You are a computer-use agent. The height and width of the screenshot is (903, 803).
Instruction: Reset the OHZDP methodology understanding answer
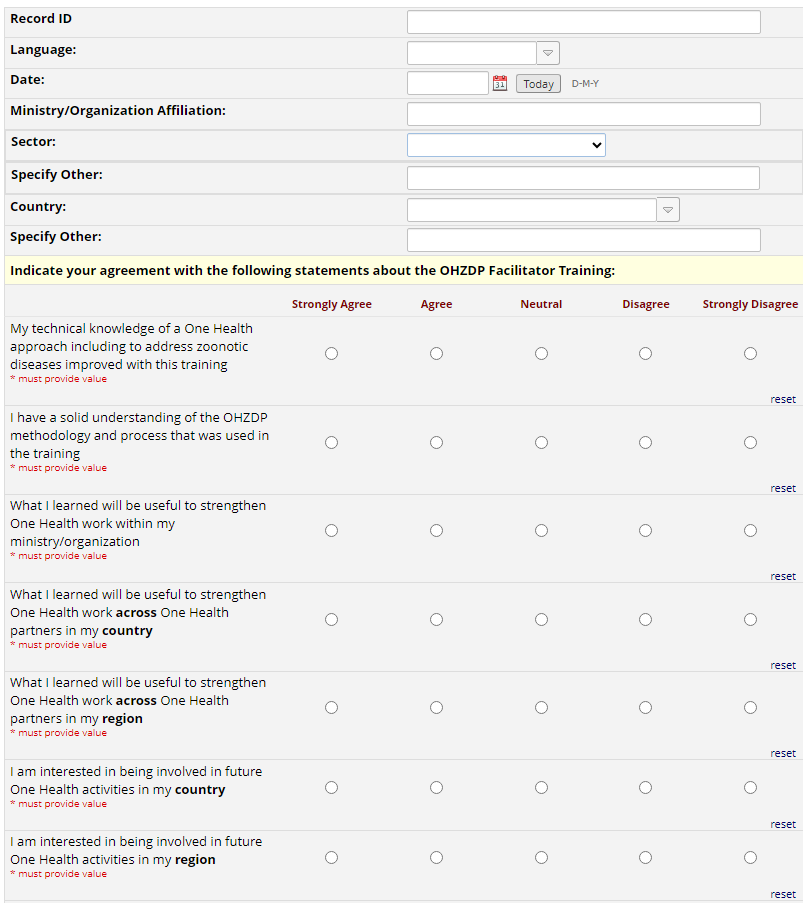[783, 488]
